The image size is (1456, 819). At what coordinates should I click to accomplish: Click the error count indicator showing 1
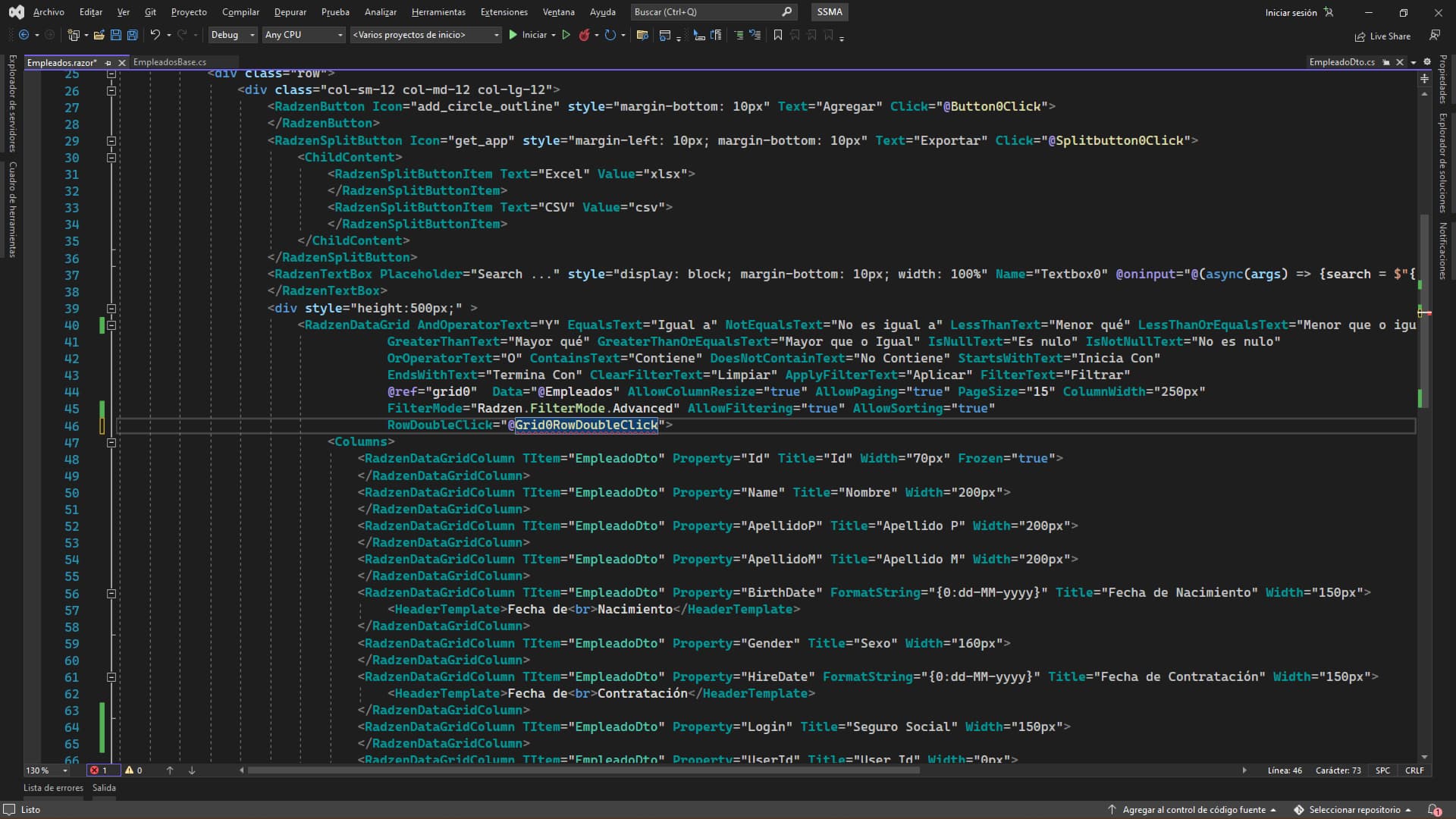(x=99, y=770)
